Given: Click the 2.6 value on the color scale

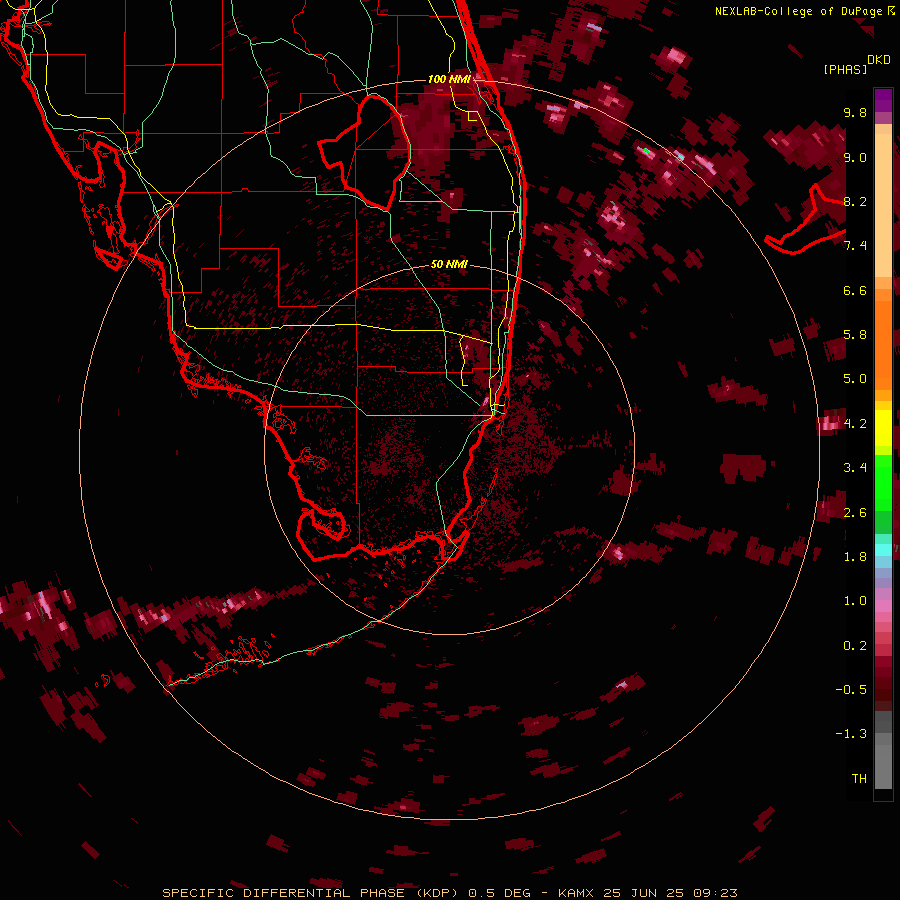Looking at the screenshot, I should coord(855,513).
